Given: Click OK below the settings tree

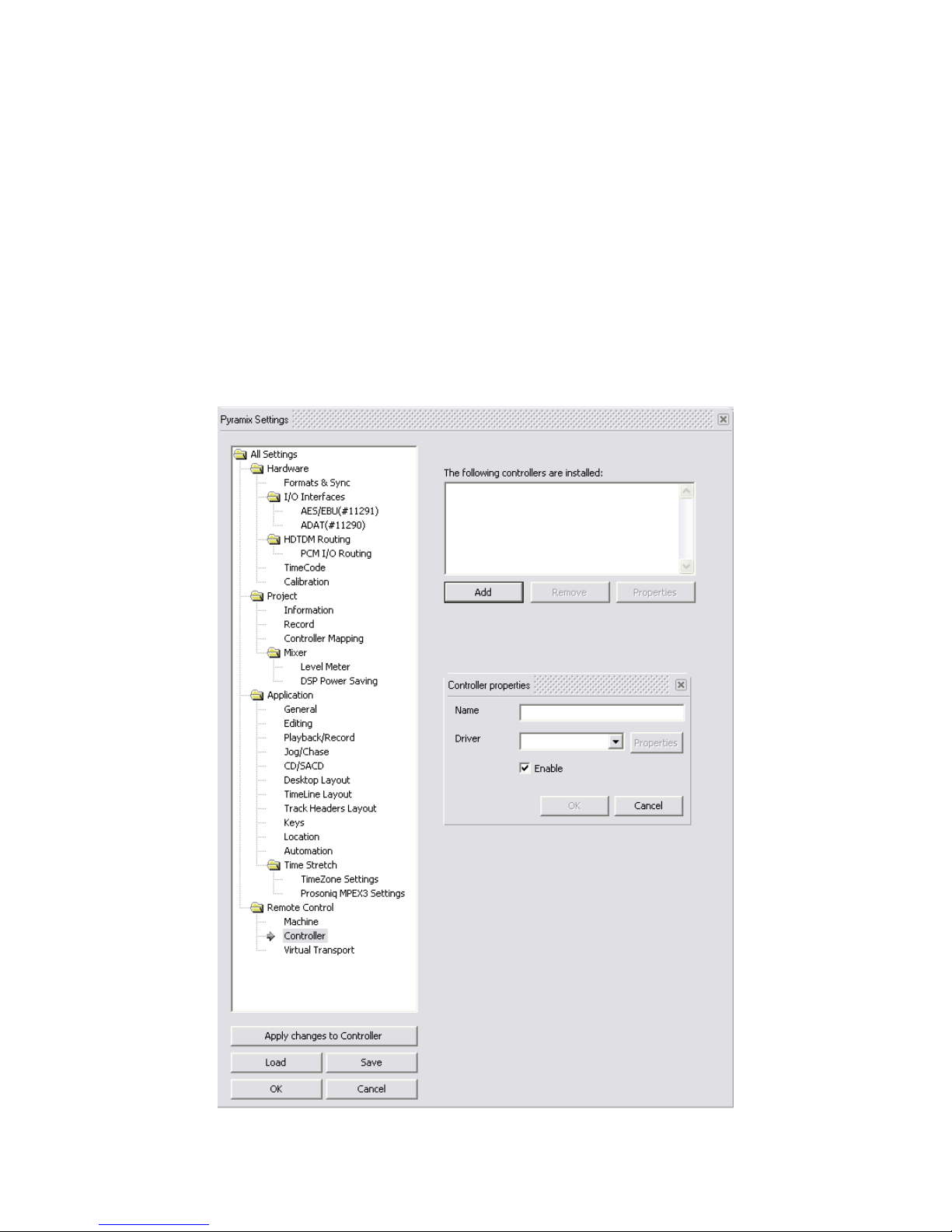Looking at the screenshot, I should pos(276,1089).
